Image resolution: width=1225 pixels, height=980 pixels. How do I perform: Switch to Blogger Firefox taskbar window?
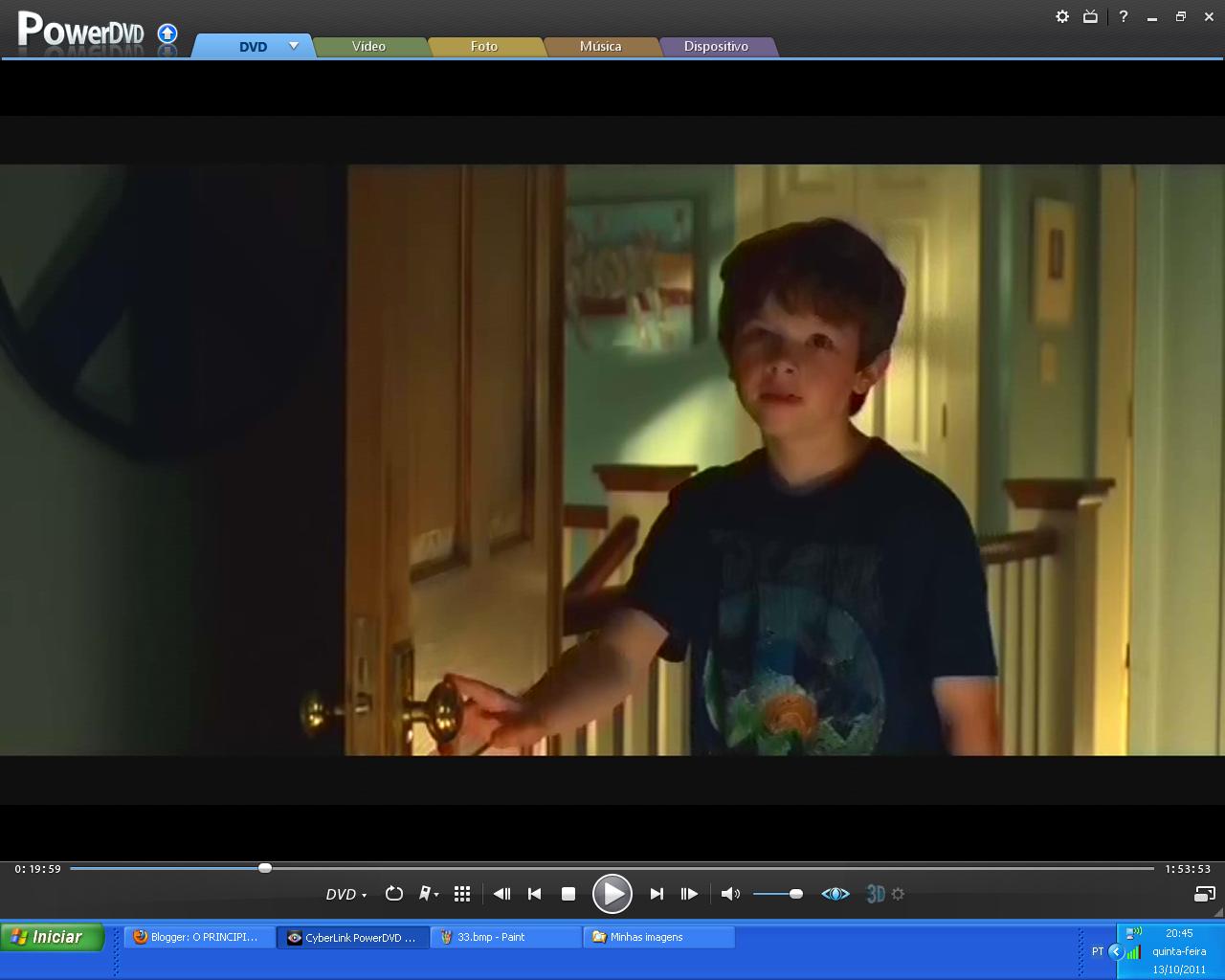click(x=200, y=937)
